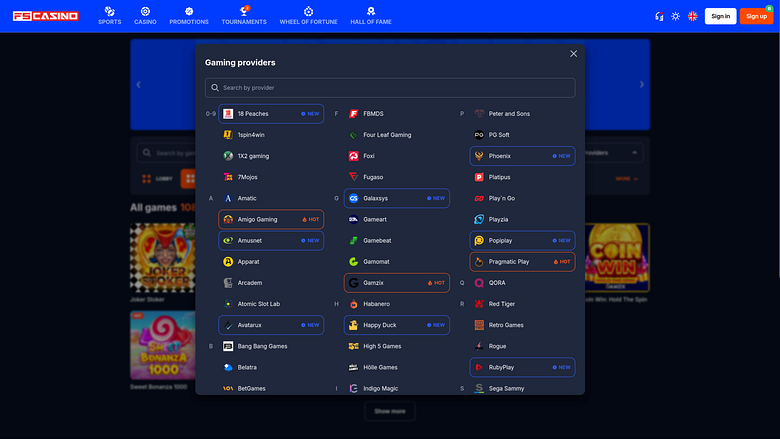Change language via UK flag
This screenshot has width=780, height=439.
[692, 16]
